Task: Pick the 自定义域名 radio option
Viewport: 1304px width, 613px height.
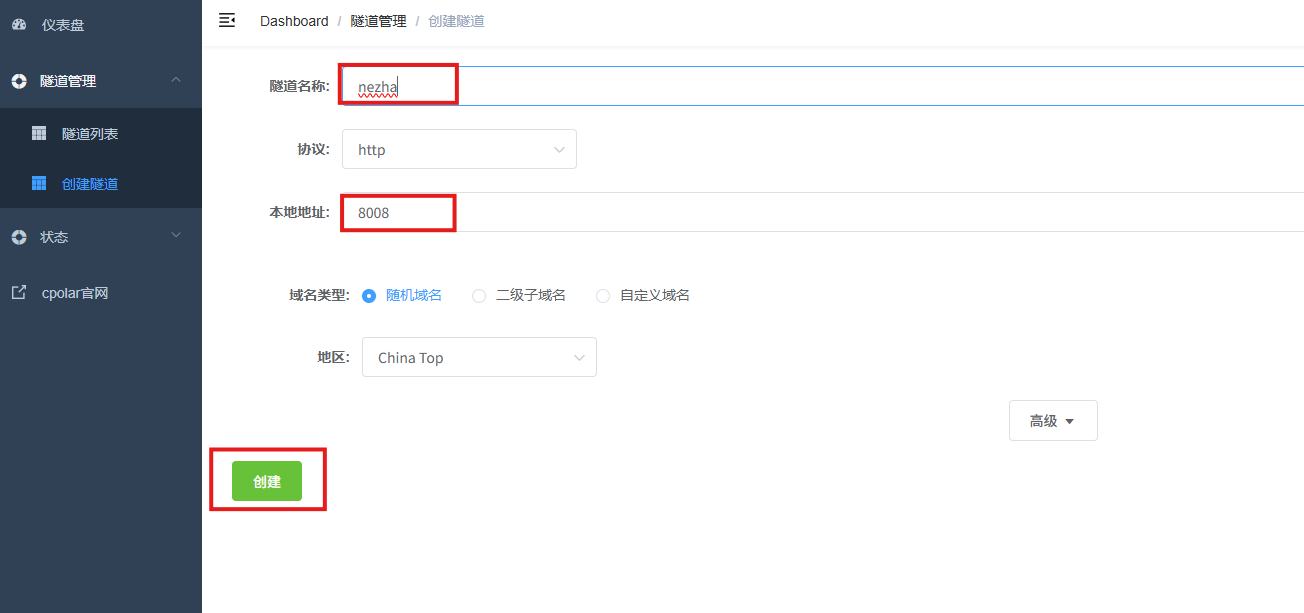Action: point(603,295)
